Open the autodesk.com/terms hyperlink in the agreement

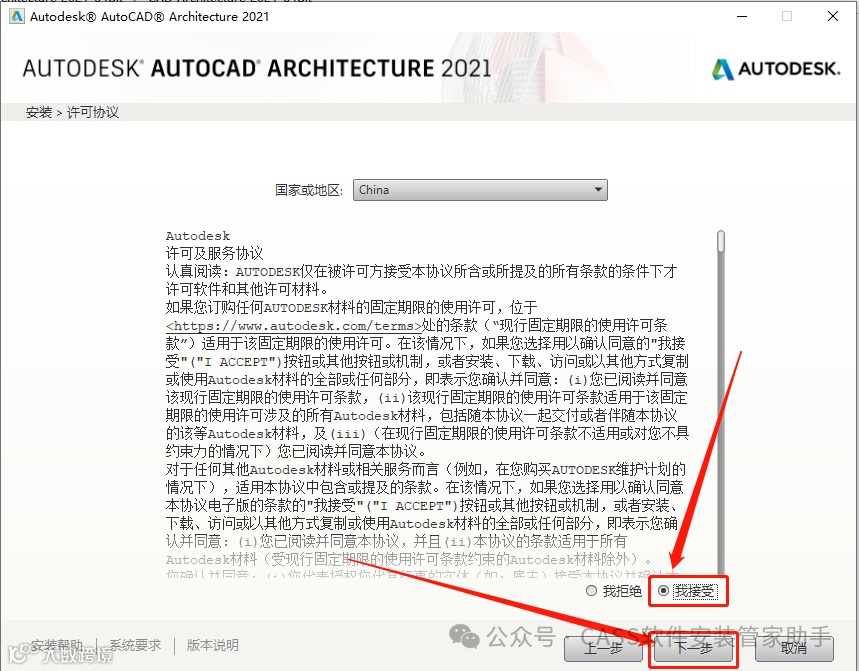pos(294,326)
